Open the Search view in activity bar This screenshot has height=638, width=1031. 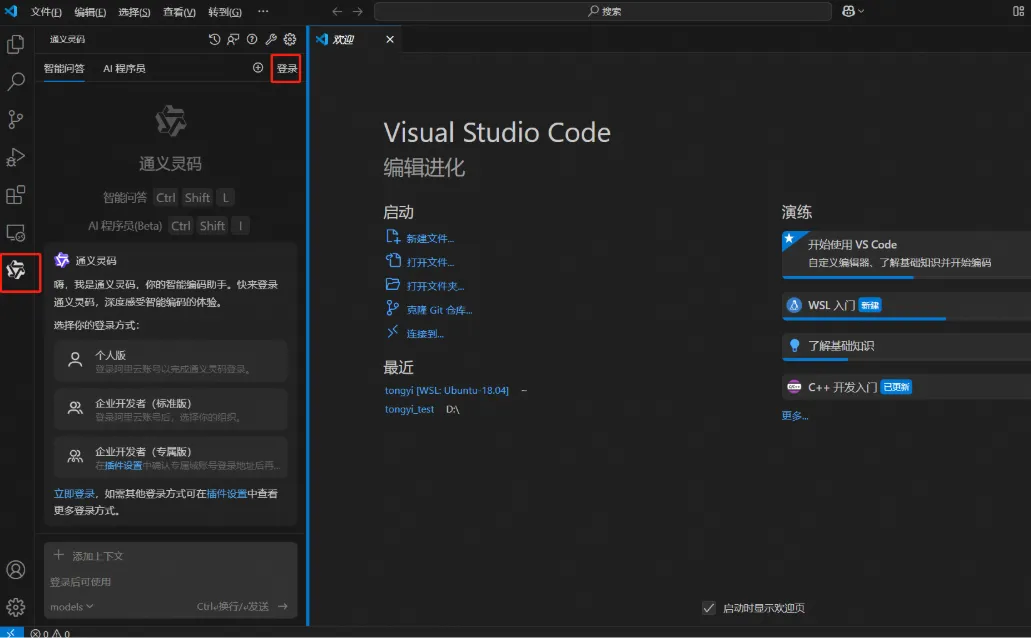click(x=15, y=82)
